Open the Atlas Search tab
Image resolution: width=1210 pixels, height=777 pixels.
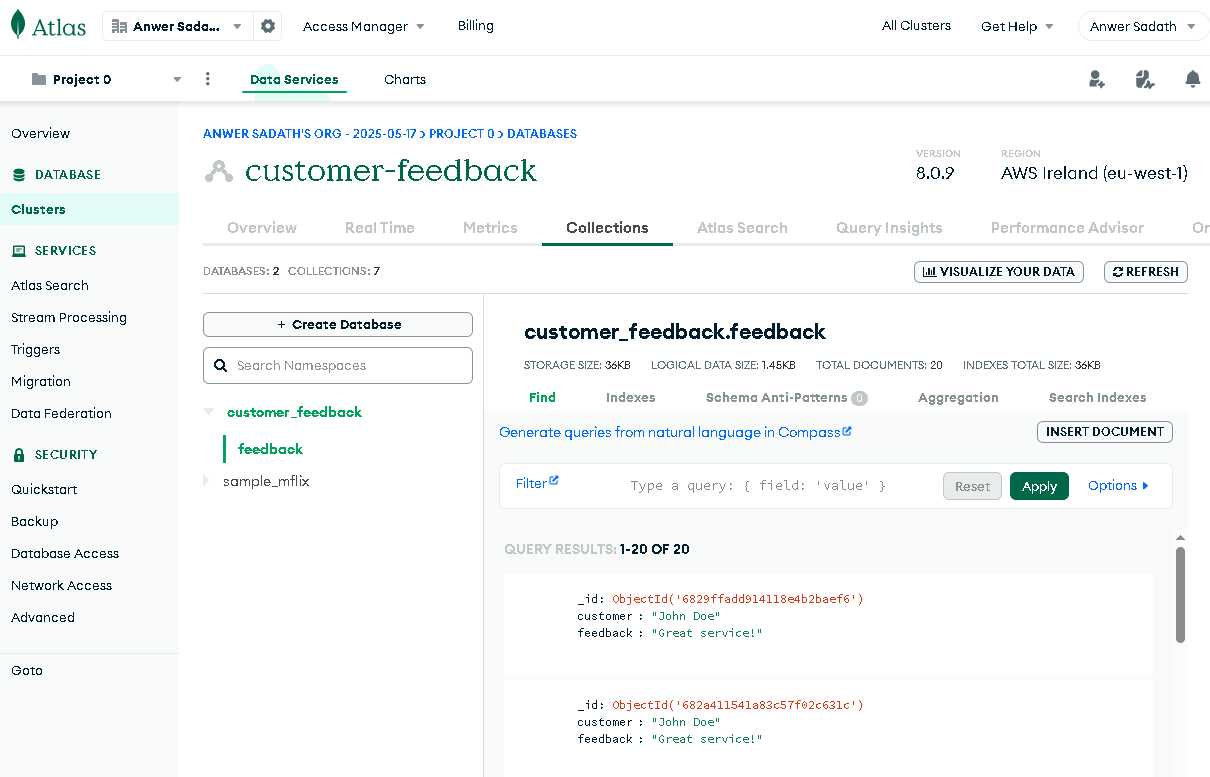click(x=742, y=228)
